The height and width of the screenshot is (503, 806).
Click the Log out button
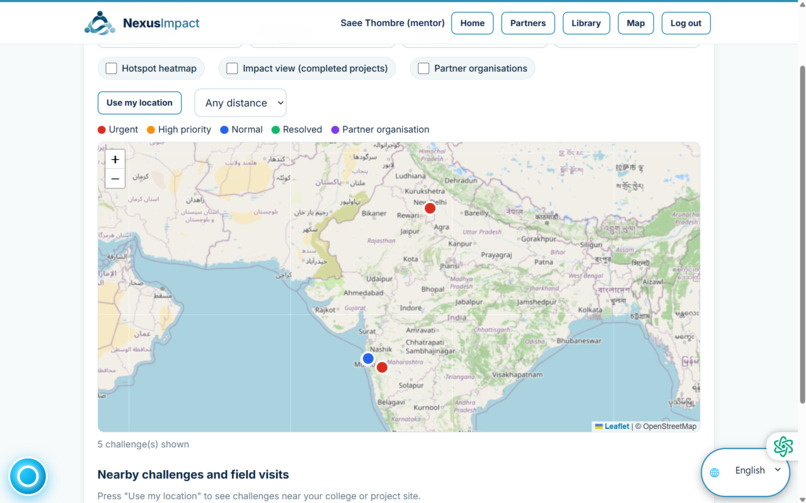[x=686, y=23]
